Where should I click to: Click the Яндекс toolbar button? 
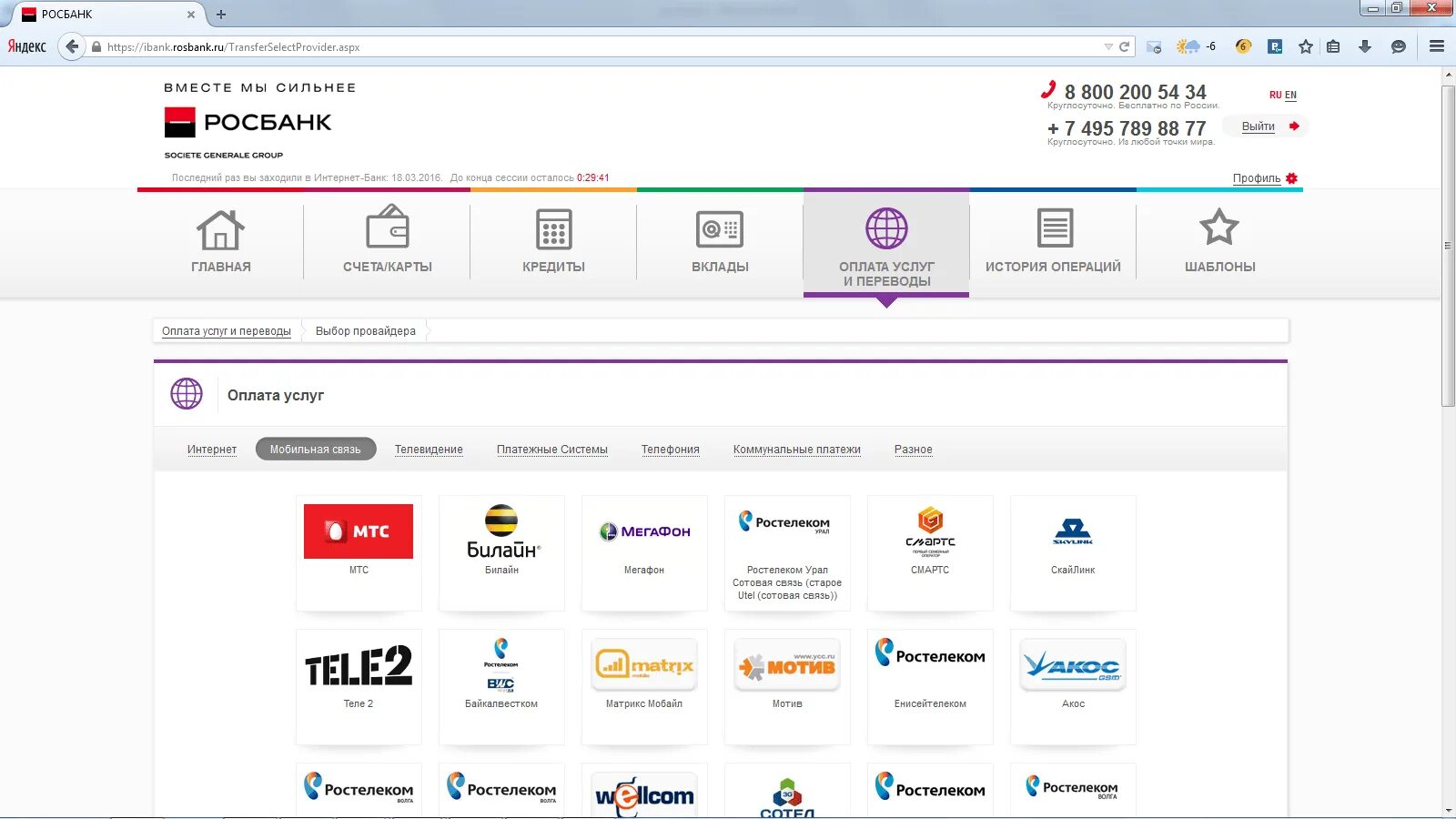point(27,46)
